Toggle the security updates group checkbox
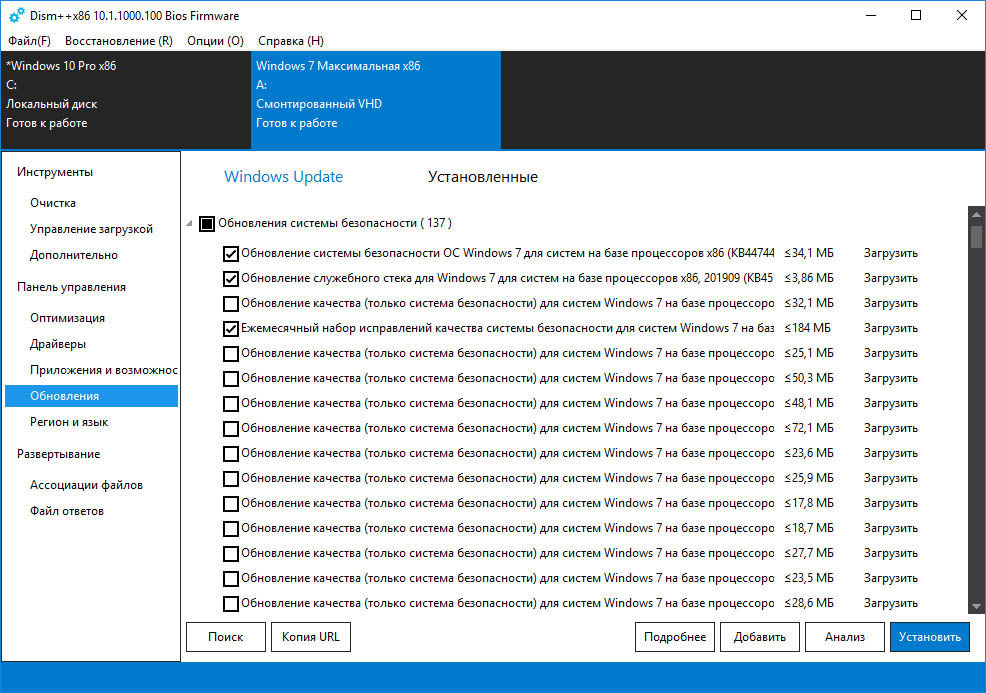Image resolution: width=986 pixels, height=693 pixels. tap(207, 224)
